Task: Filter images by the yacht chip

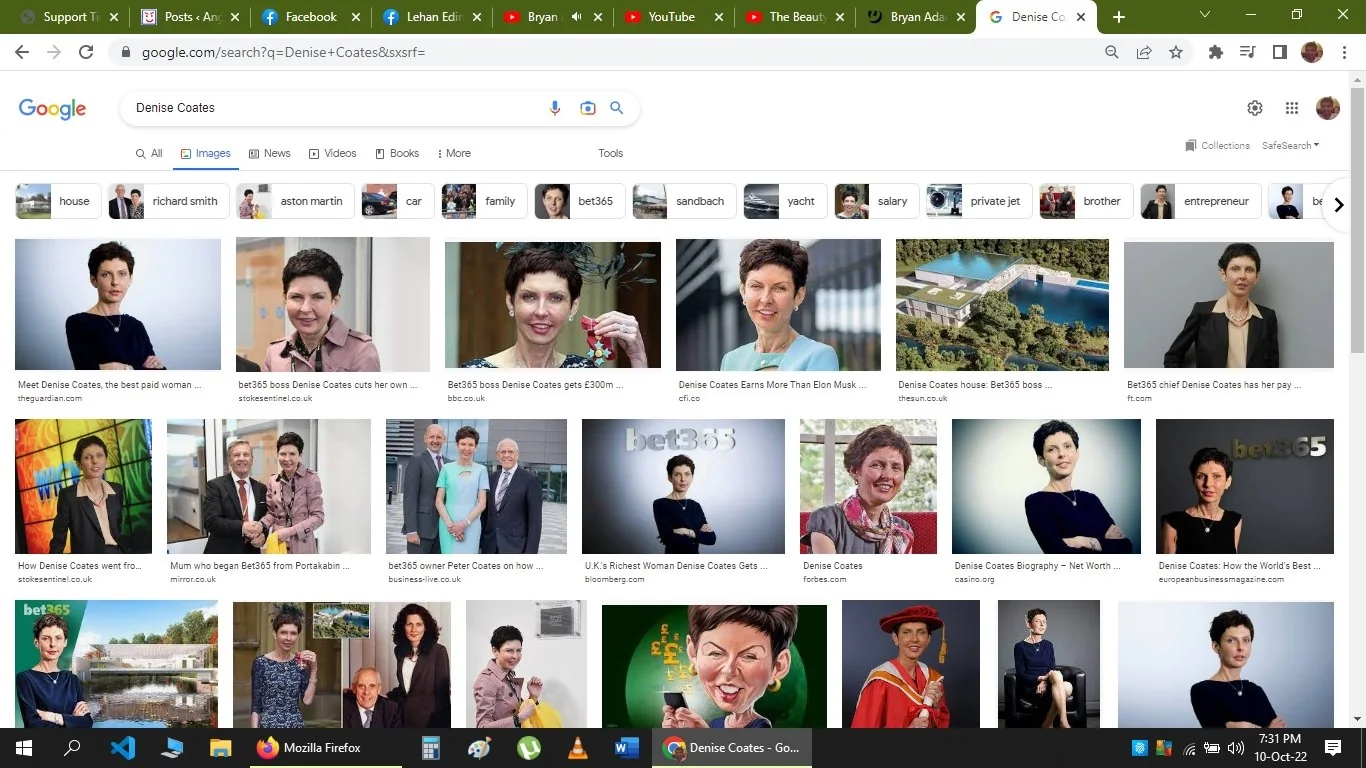Action: (x=784, y=201)
